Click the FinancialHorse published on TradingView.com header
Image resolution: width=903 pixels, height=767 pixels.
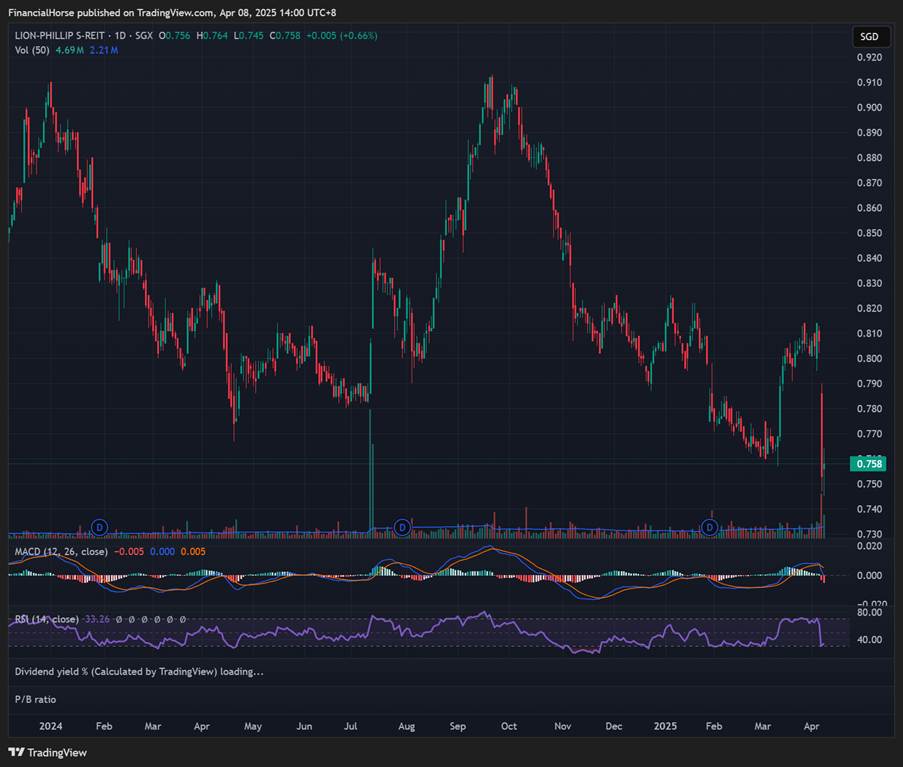[172, 12]
